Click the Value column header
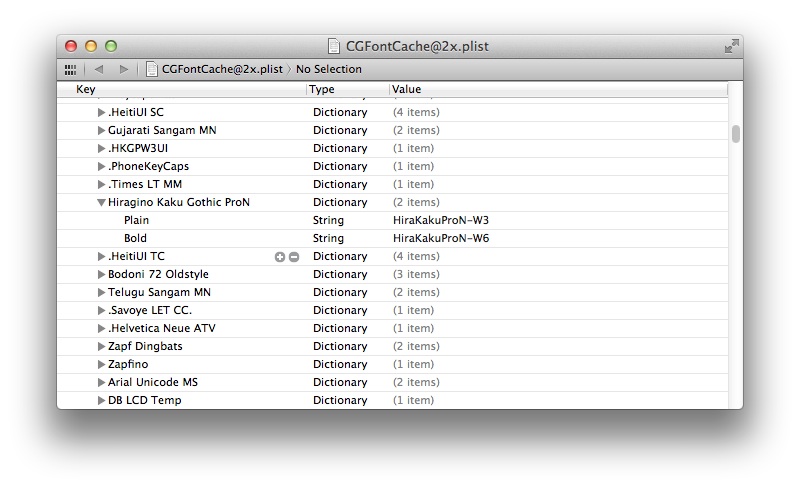 click(558, 89)
